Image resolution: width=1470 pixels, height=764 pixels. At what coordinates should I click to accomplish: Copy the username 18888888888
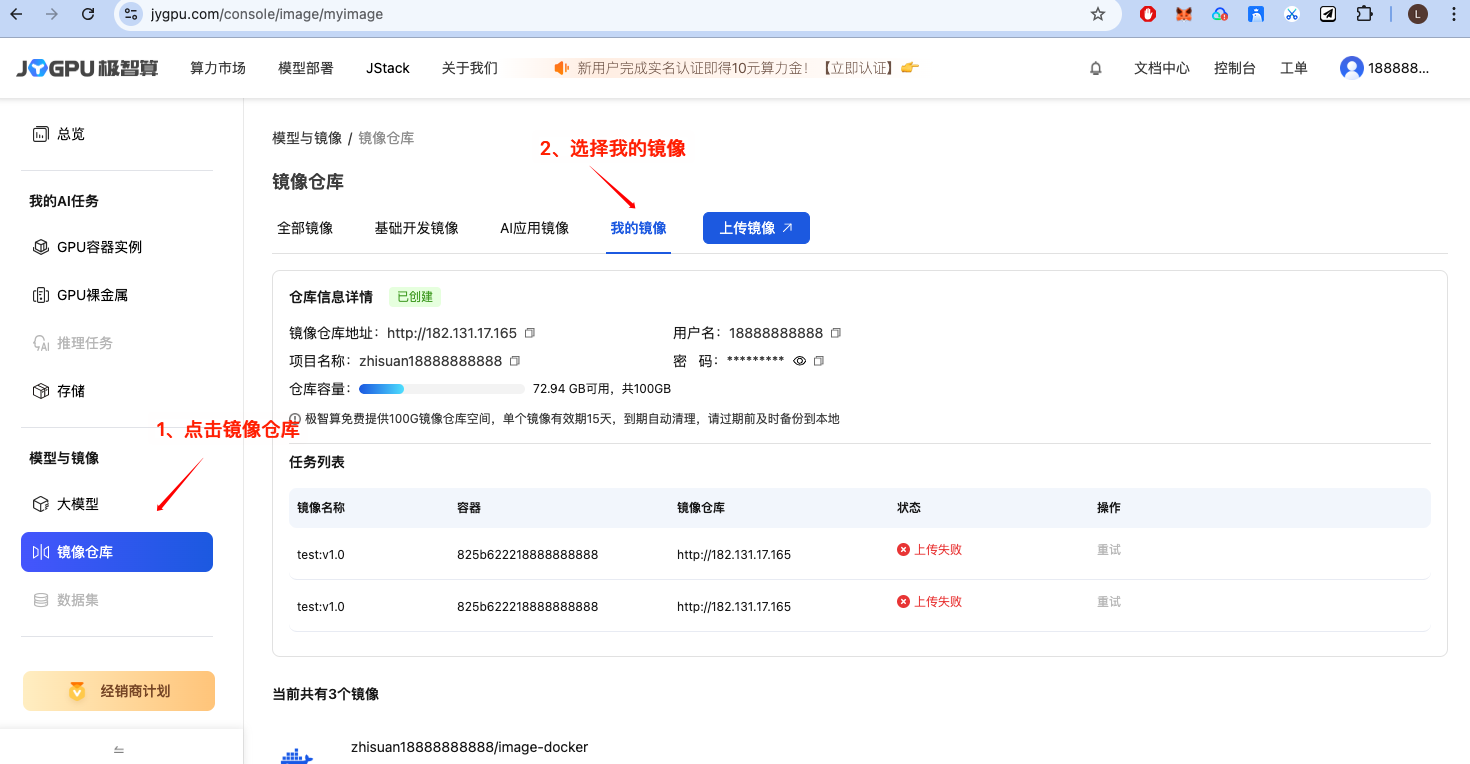836,333
